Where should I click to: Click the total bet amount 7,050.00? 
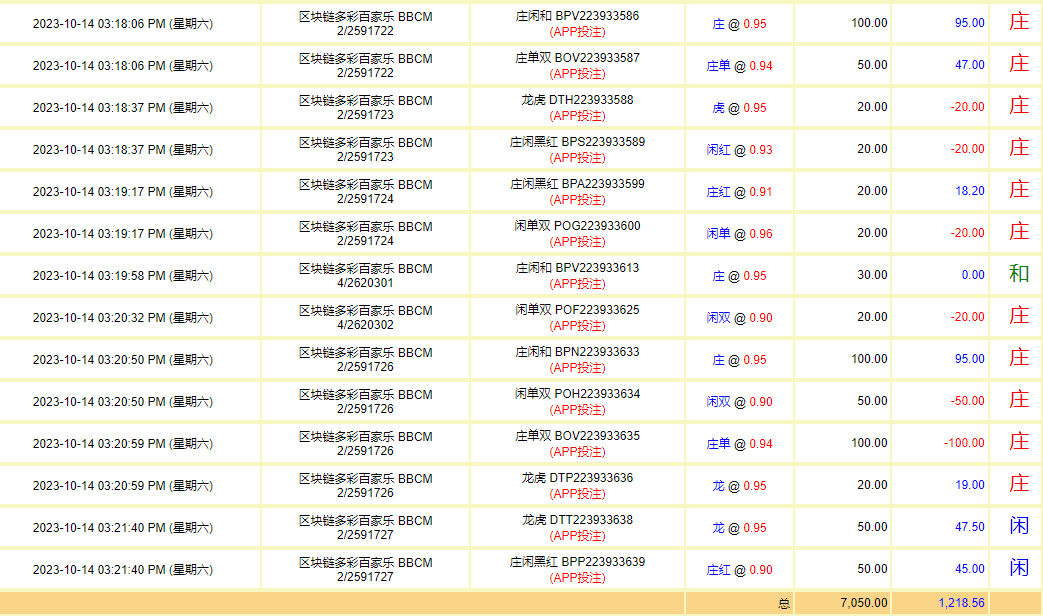(861, 604)
